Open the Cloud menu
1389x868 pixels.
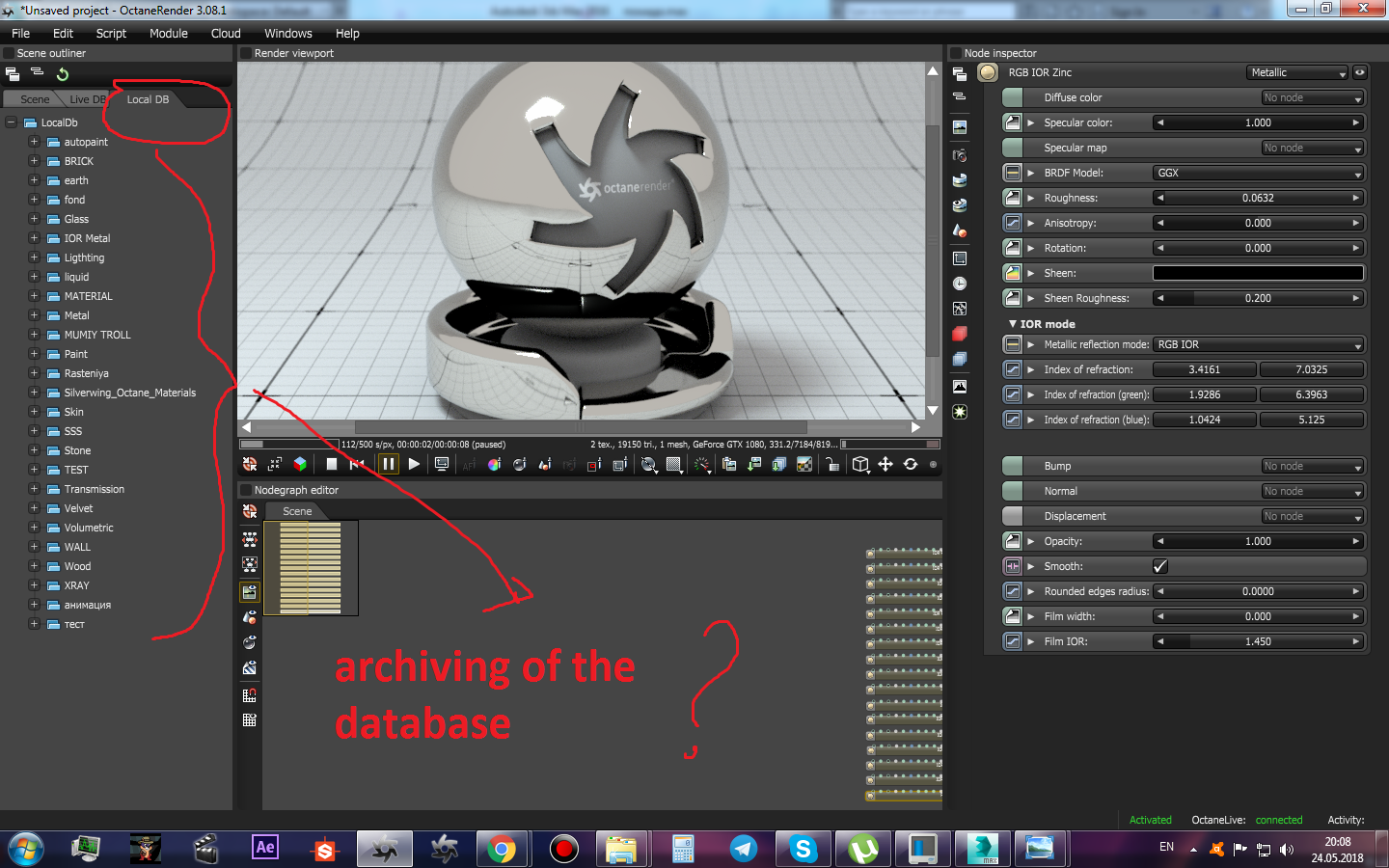pos(226,33)
